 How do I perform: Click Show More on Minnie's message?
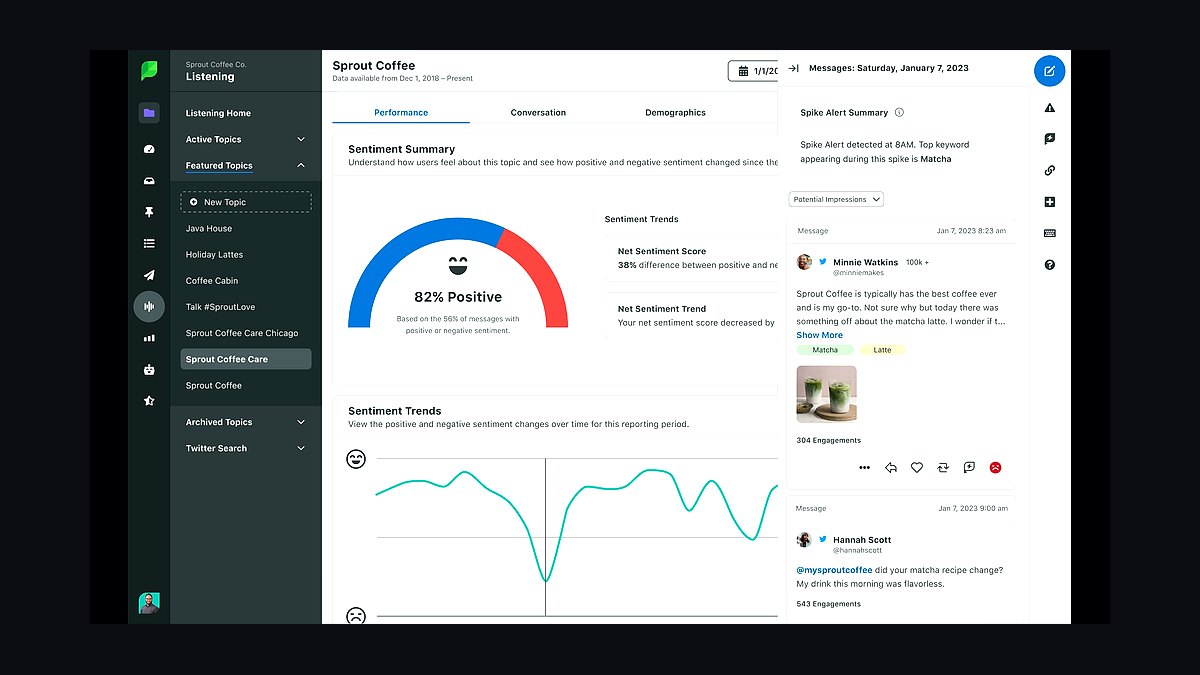click(820, 335)
